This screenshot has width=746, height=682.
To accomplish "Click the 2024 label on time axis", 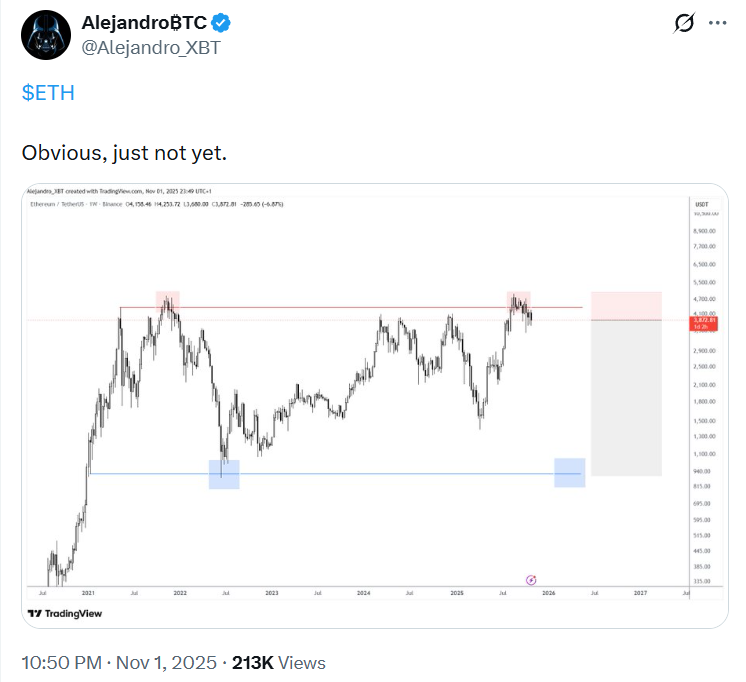I will [x=363, y=593].
